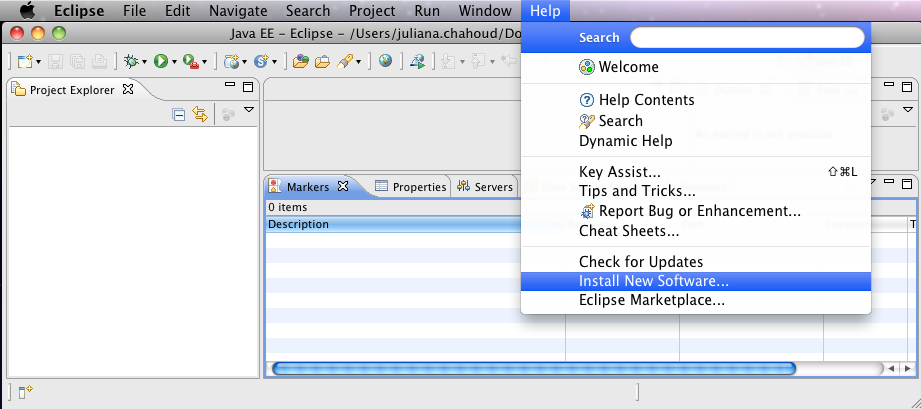921x409 pixels.
Task: Switch to the Properties tab
Action: click(410, 187)
